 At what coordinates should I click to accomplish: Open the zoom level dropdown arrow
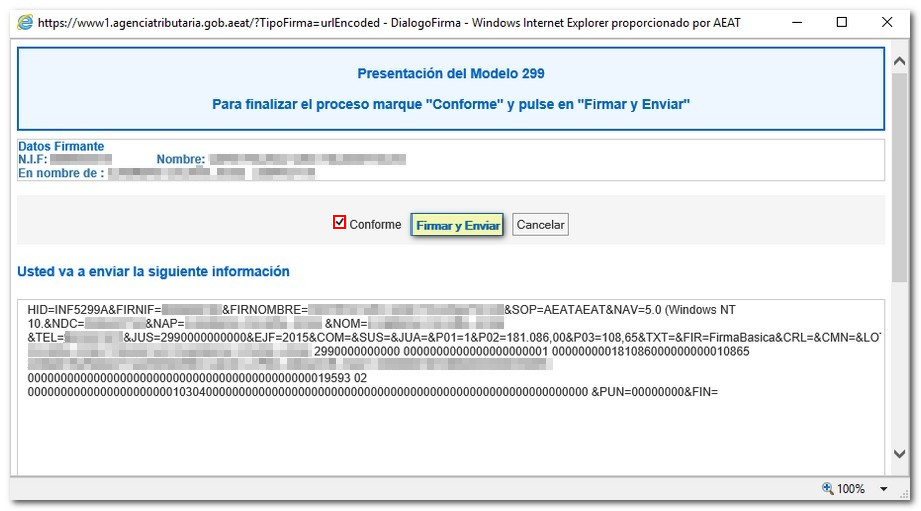(x=883, y=489)
